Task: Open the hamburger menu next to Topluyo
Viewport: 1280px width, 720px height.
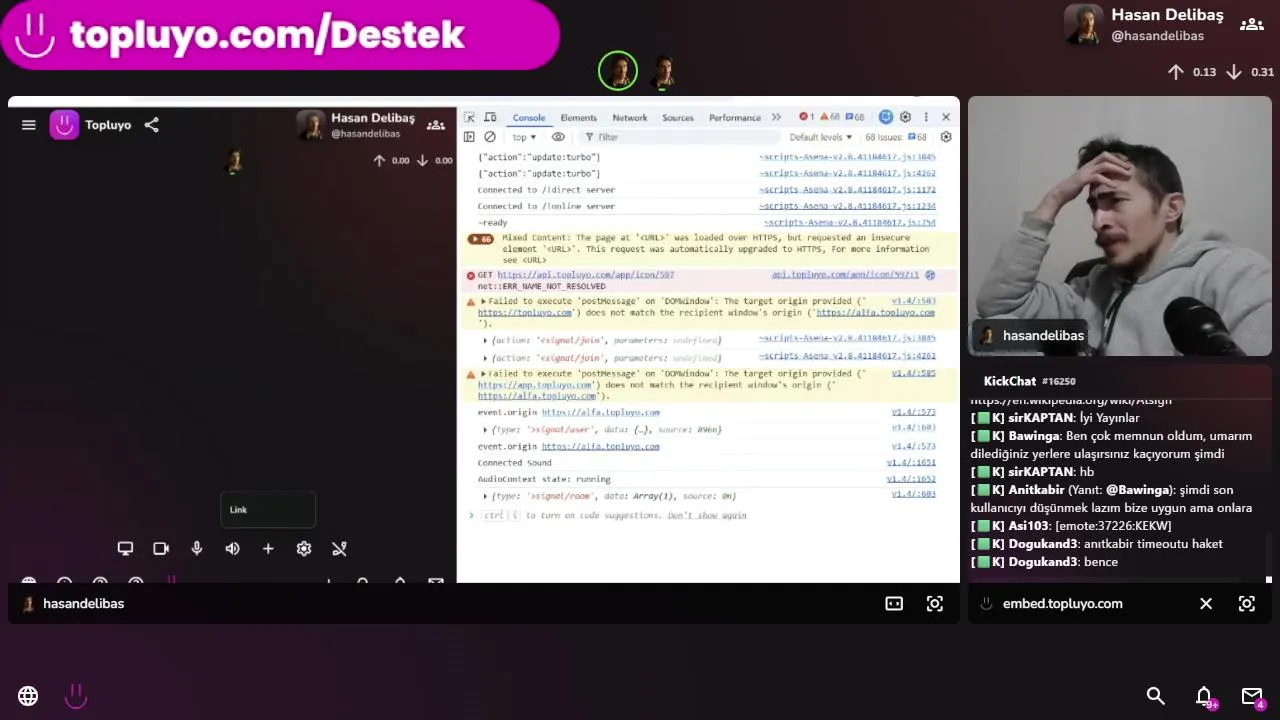Action: pyautogui.click(x=28, y=125)
